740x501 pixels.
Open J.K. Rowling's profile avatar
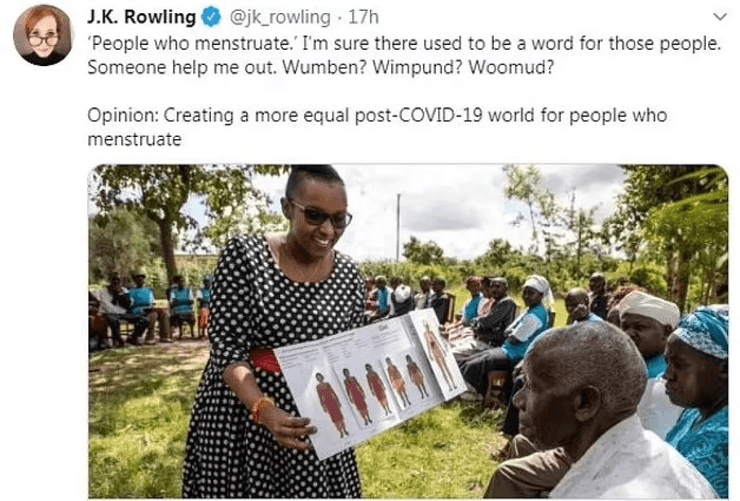pyautogui.click(x=43, y=35)
